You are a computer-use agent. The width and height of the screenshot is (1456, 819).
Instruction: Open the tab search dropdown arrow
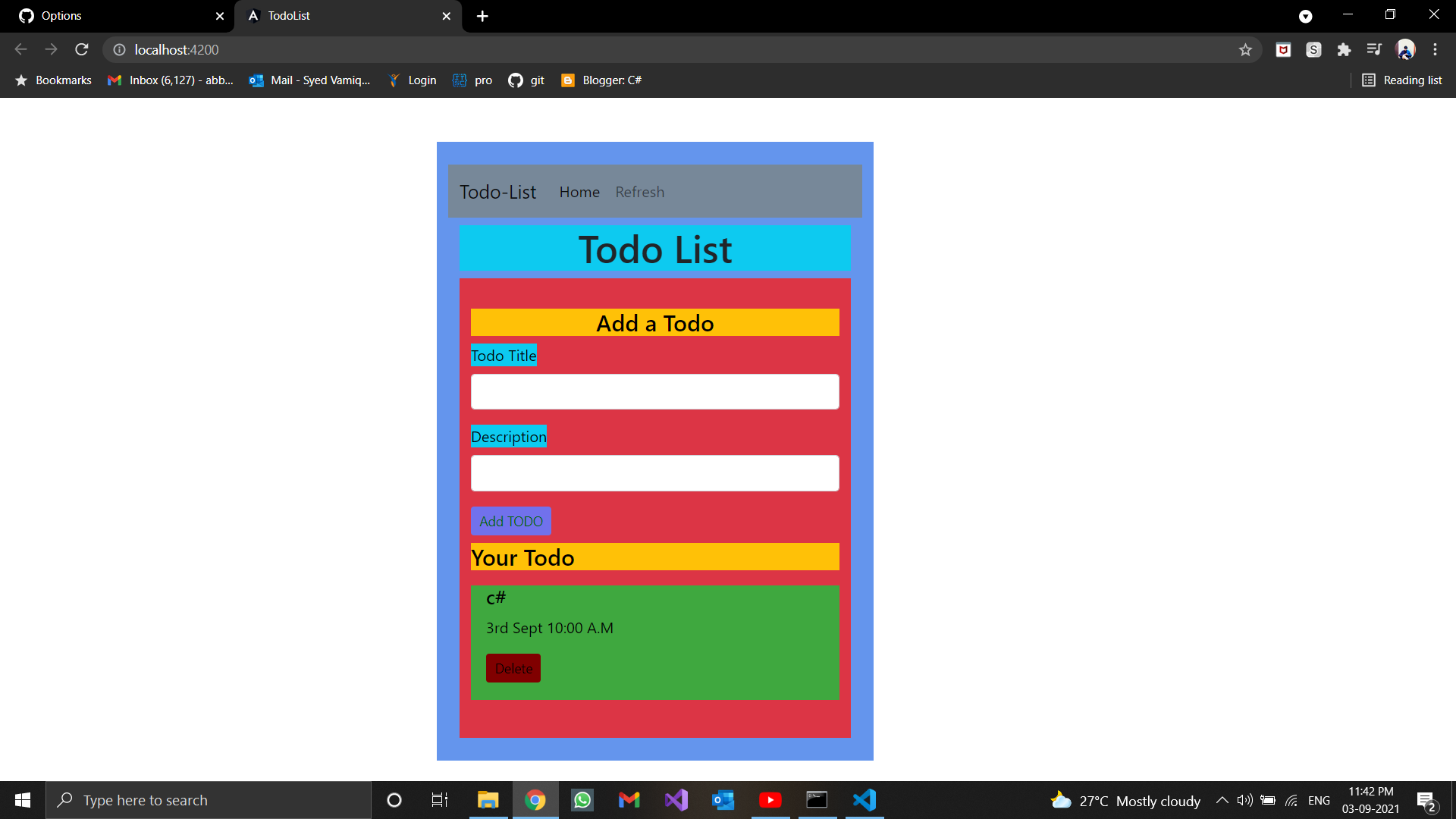coord(1305,16)
